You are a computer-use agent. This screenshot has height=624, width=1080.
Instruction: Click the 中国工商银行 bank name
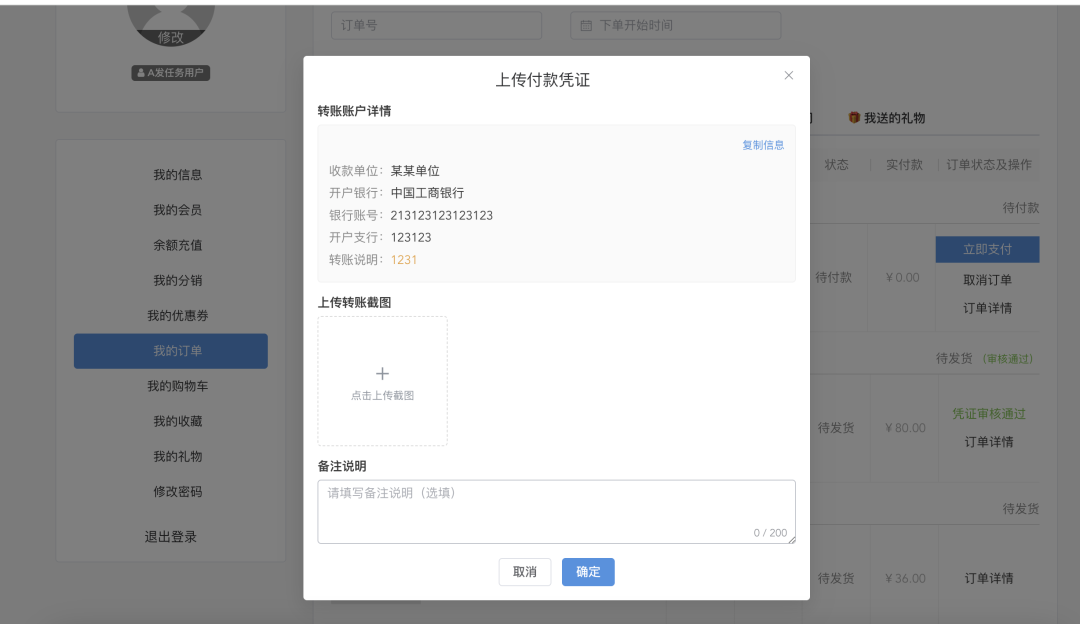click(427, 193)
